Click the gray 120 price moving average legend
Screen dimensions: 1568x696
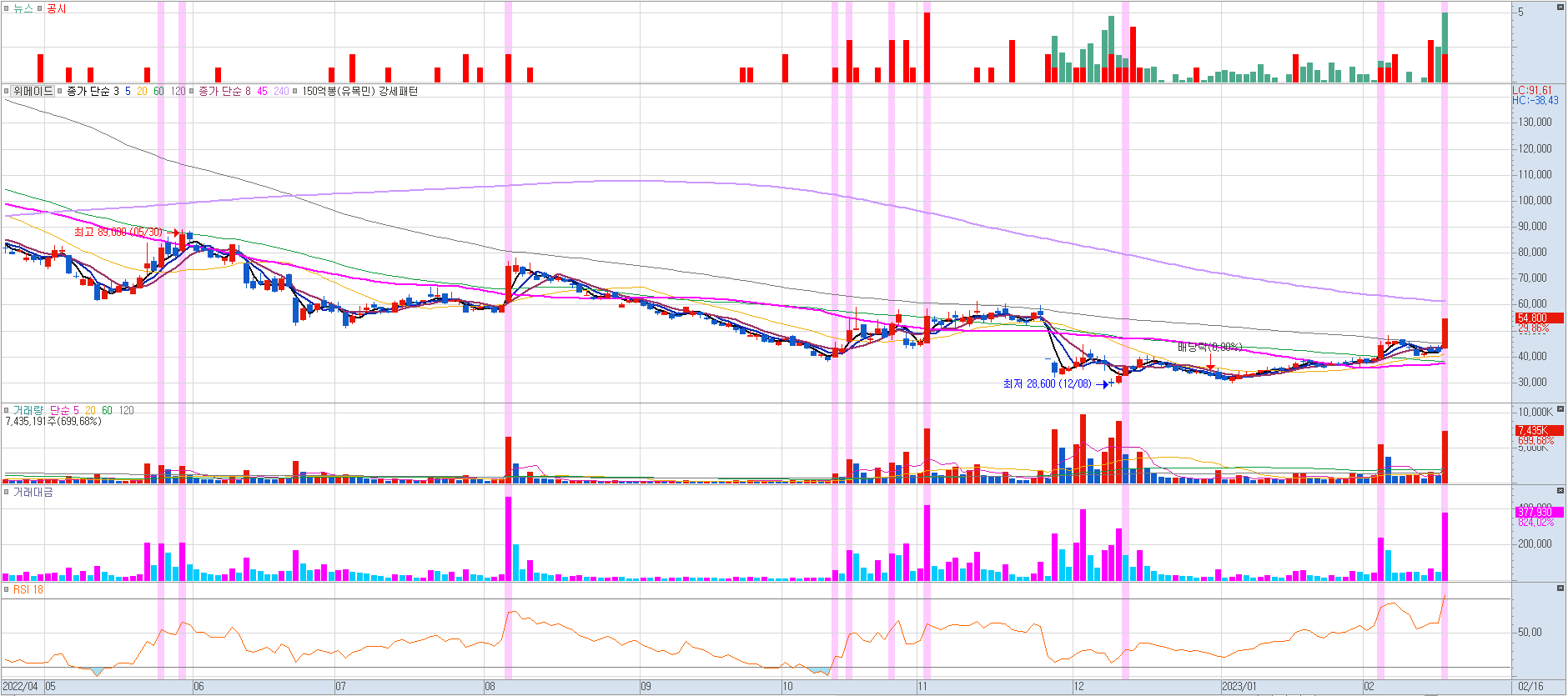pyautogui.click(x=178, y=91)
